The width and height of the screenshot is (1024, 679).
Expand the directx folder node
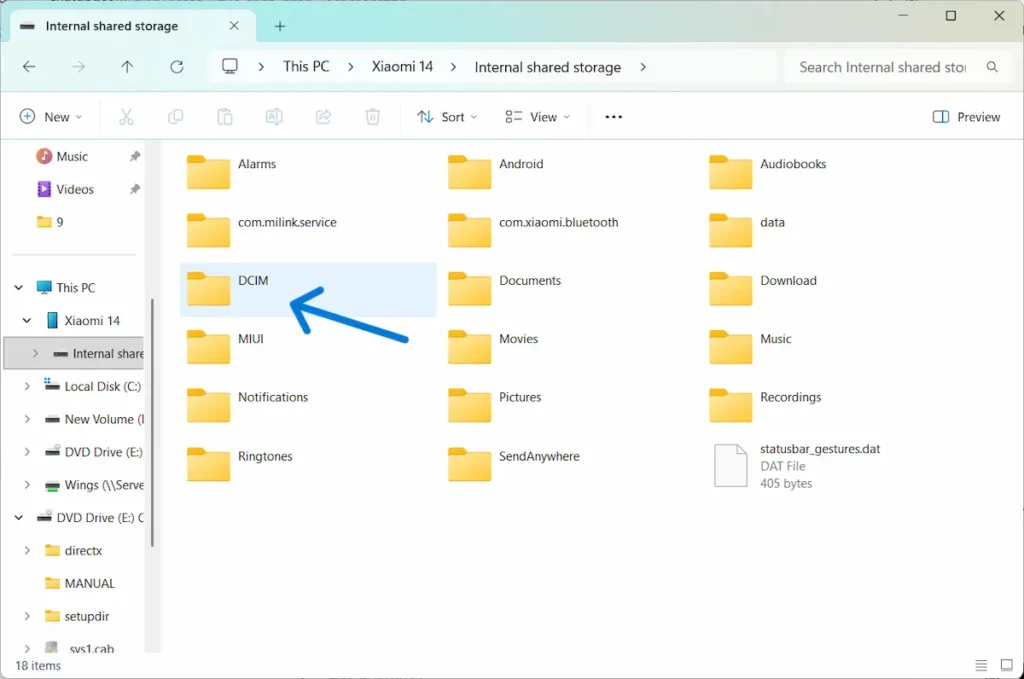pos(27,550)
